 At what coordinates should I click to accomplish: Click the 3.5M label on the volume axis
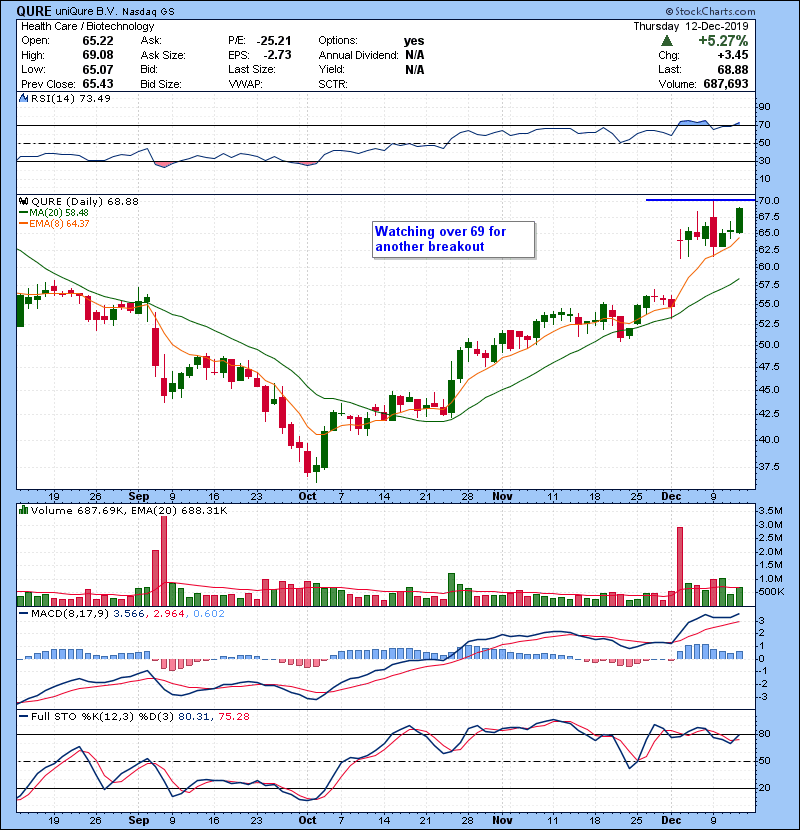pos(770,511)
